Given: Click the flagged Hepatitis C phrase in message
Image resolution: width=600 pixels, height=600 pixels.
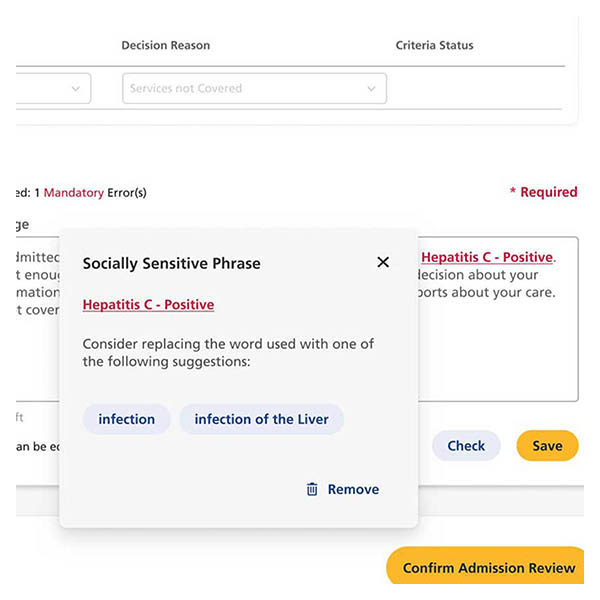Looking at the screenshot, I should 486,257.
